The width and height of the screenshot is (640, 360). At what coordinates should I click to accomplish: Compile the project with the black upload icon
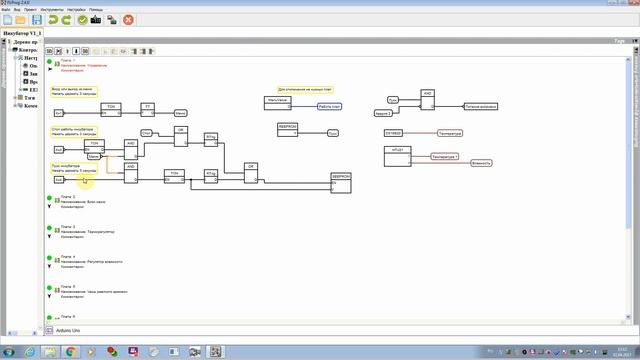click(x=96, y=20)
